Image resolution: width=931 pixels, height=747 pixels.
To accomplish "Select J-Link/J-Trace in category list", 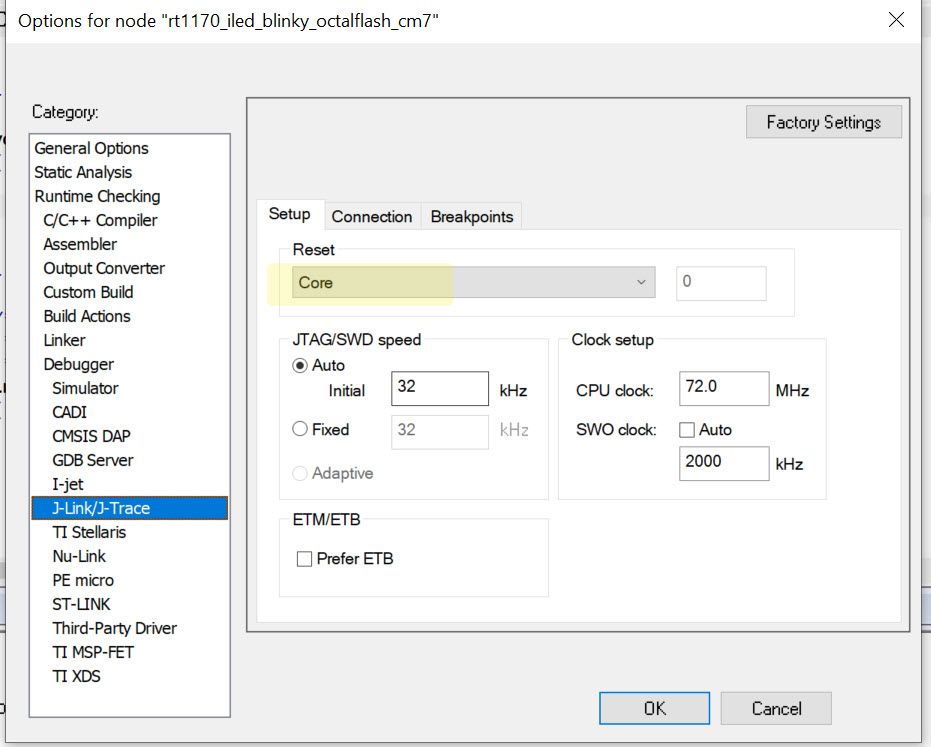I will pos(129,508).
